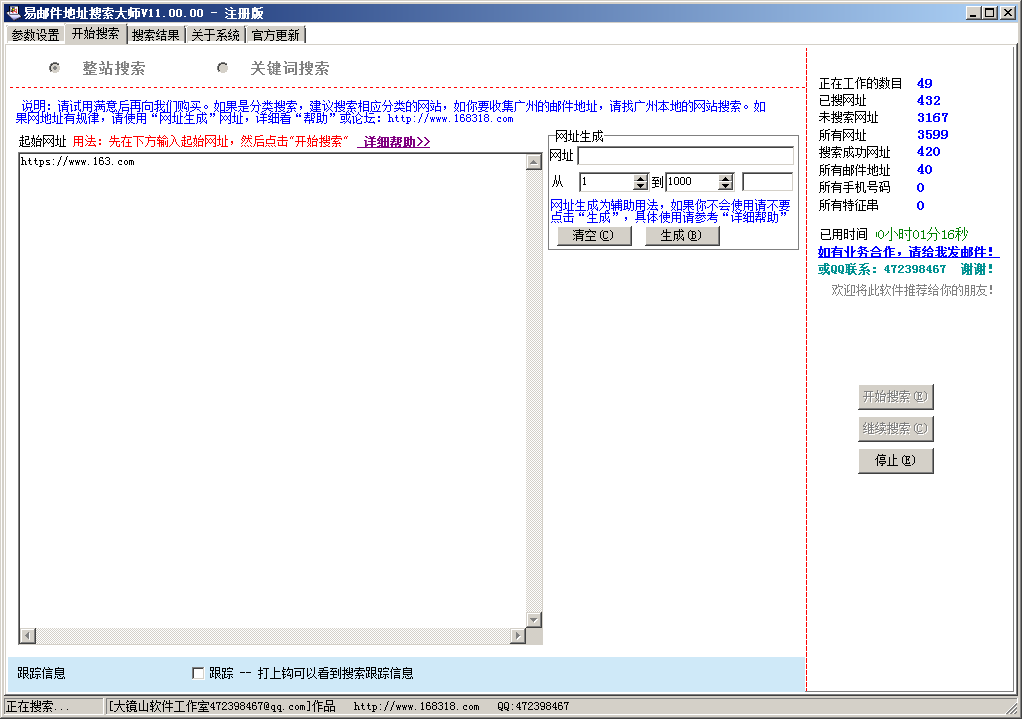The height and width of the screenshot is (719, 1022).
Task: Switch to the 搜索结果 tab
Action: click(156, 35)
